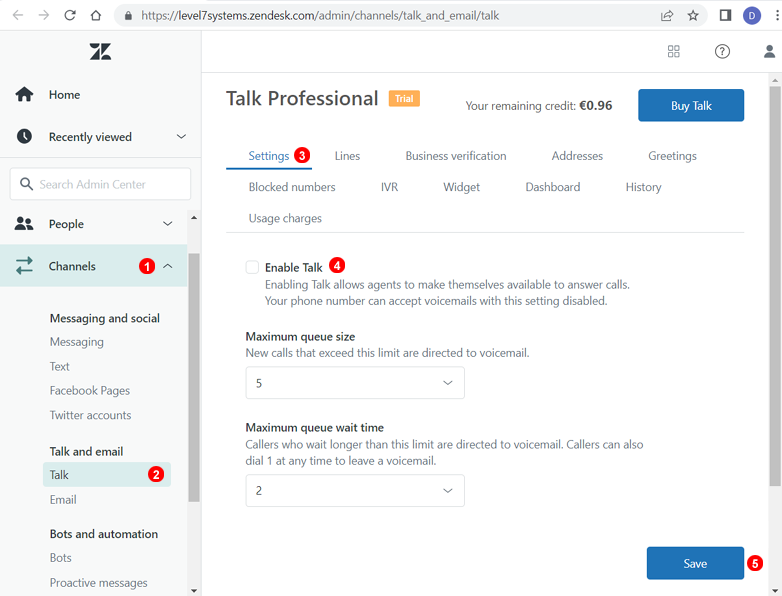Open Email under Talk and email
Image resolution: width=782 pixels, height=596 pixels.
point(63,499)
